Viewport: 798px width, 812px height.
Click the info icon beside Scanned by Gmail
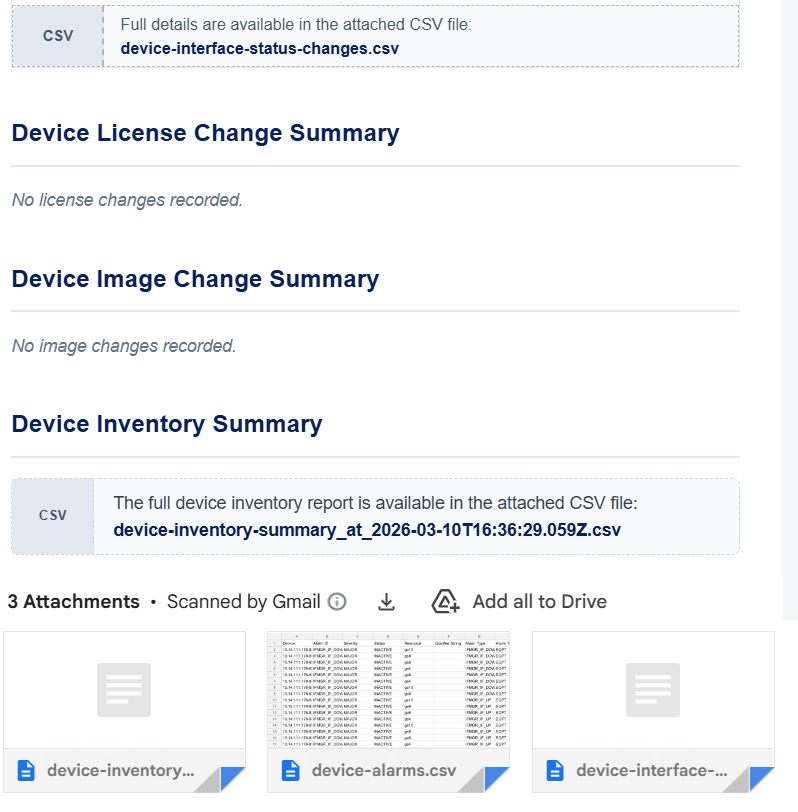(x=338, y=602)
